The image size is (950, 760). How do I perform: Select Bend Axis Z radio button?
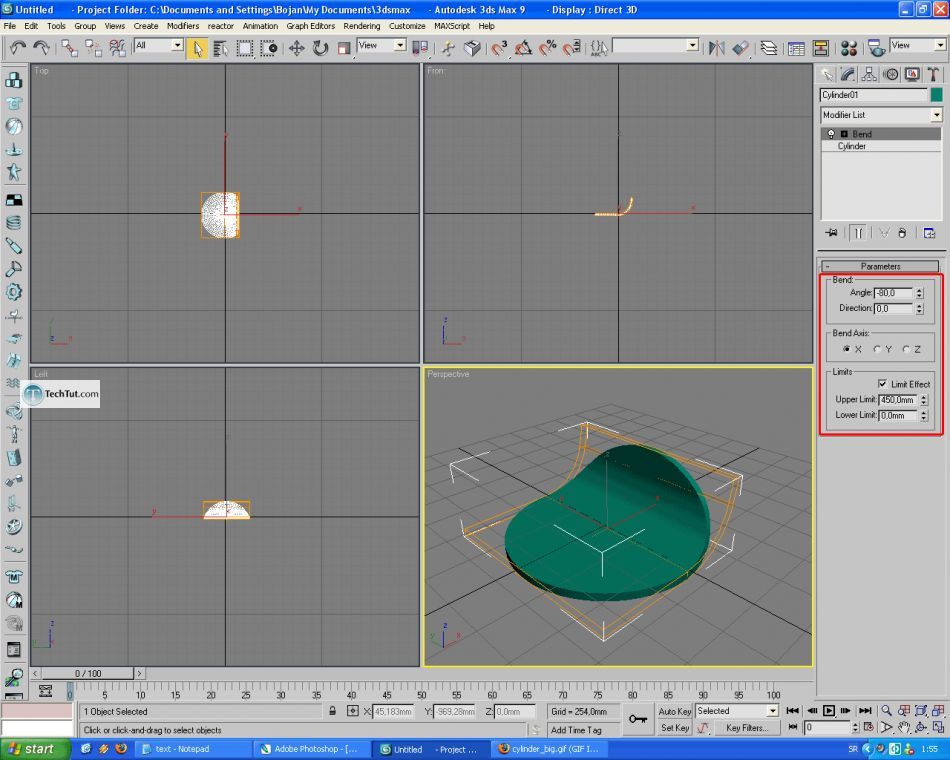coord(906,349)
